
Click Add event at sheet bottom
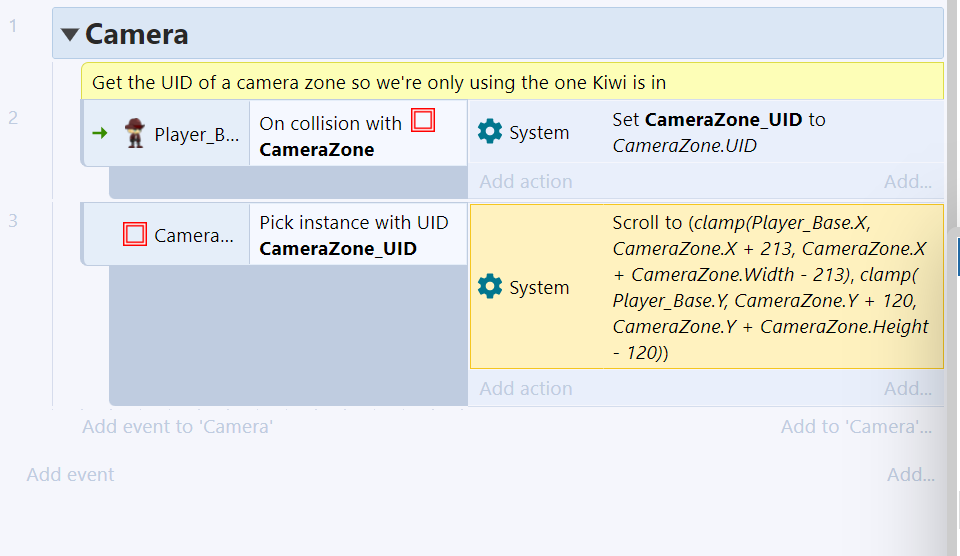click(70, 474)
